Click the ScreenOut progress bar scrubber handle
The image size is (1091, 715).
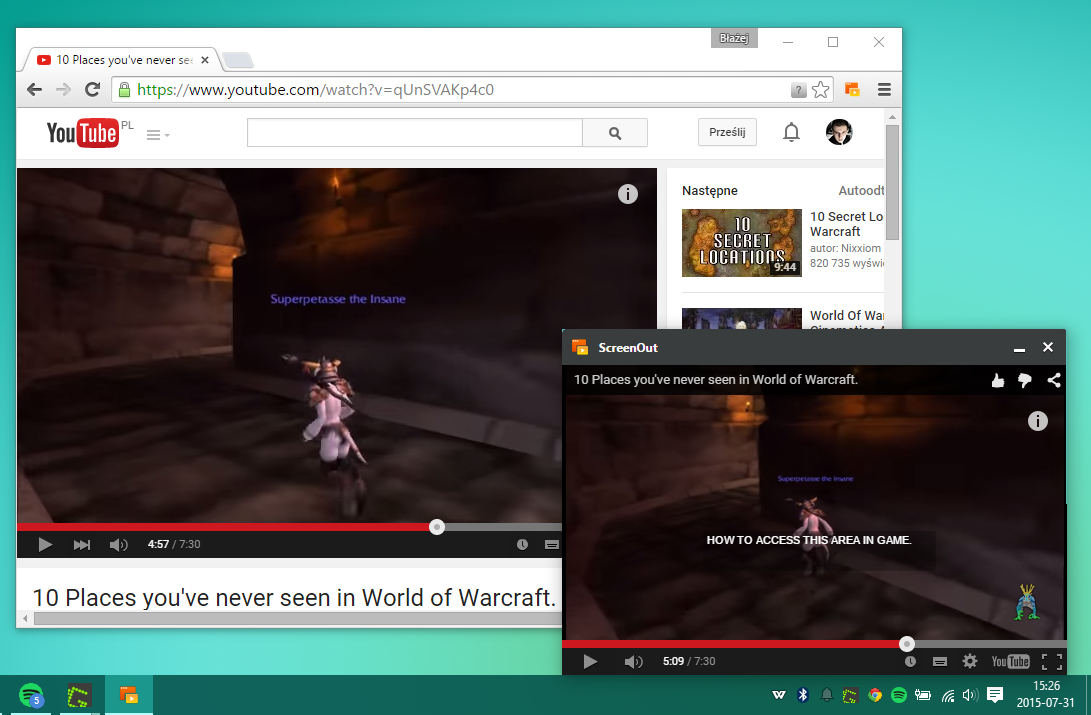[907, 644]
